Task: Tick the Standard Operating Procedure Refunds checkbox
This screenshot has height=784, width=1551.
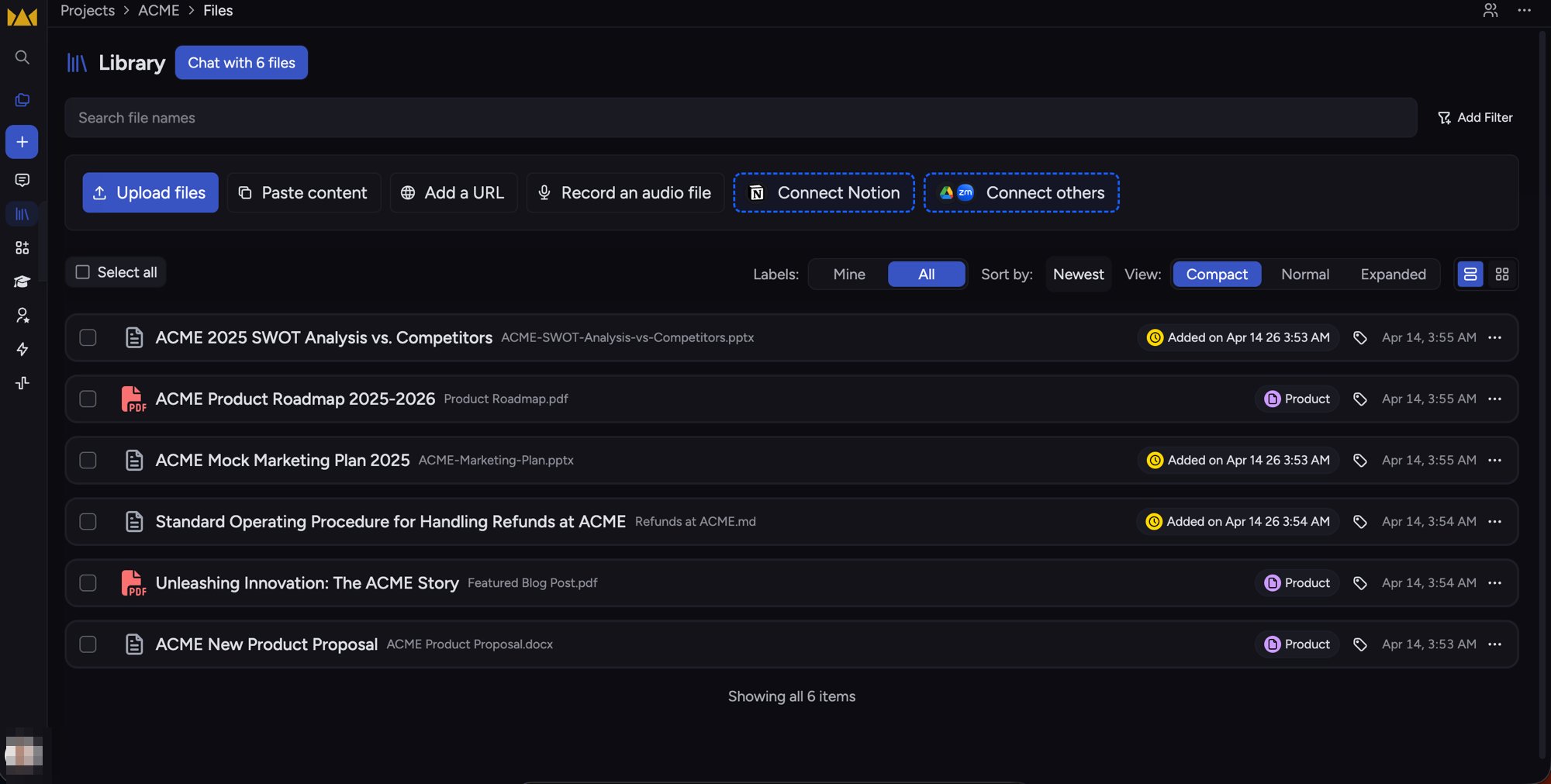Action: point(88,522)
